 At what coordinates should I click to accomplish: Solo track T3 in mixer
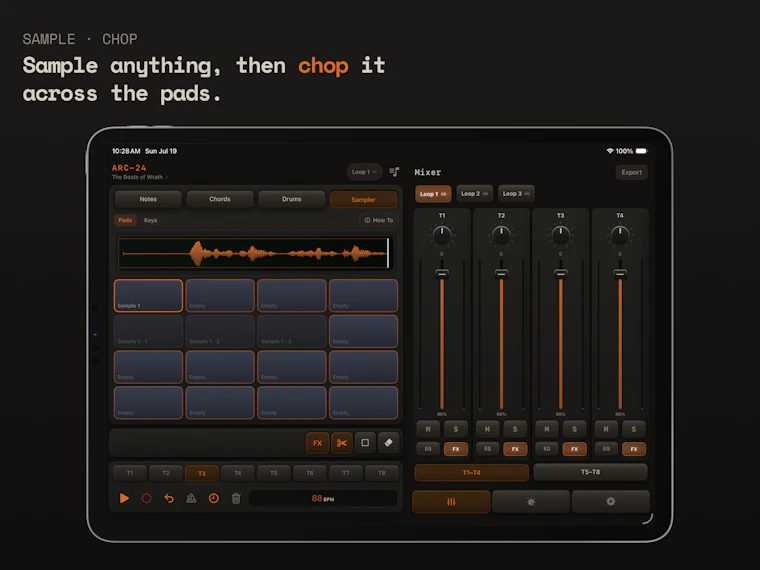tap(574, 429)
